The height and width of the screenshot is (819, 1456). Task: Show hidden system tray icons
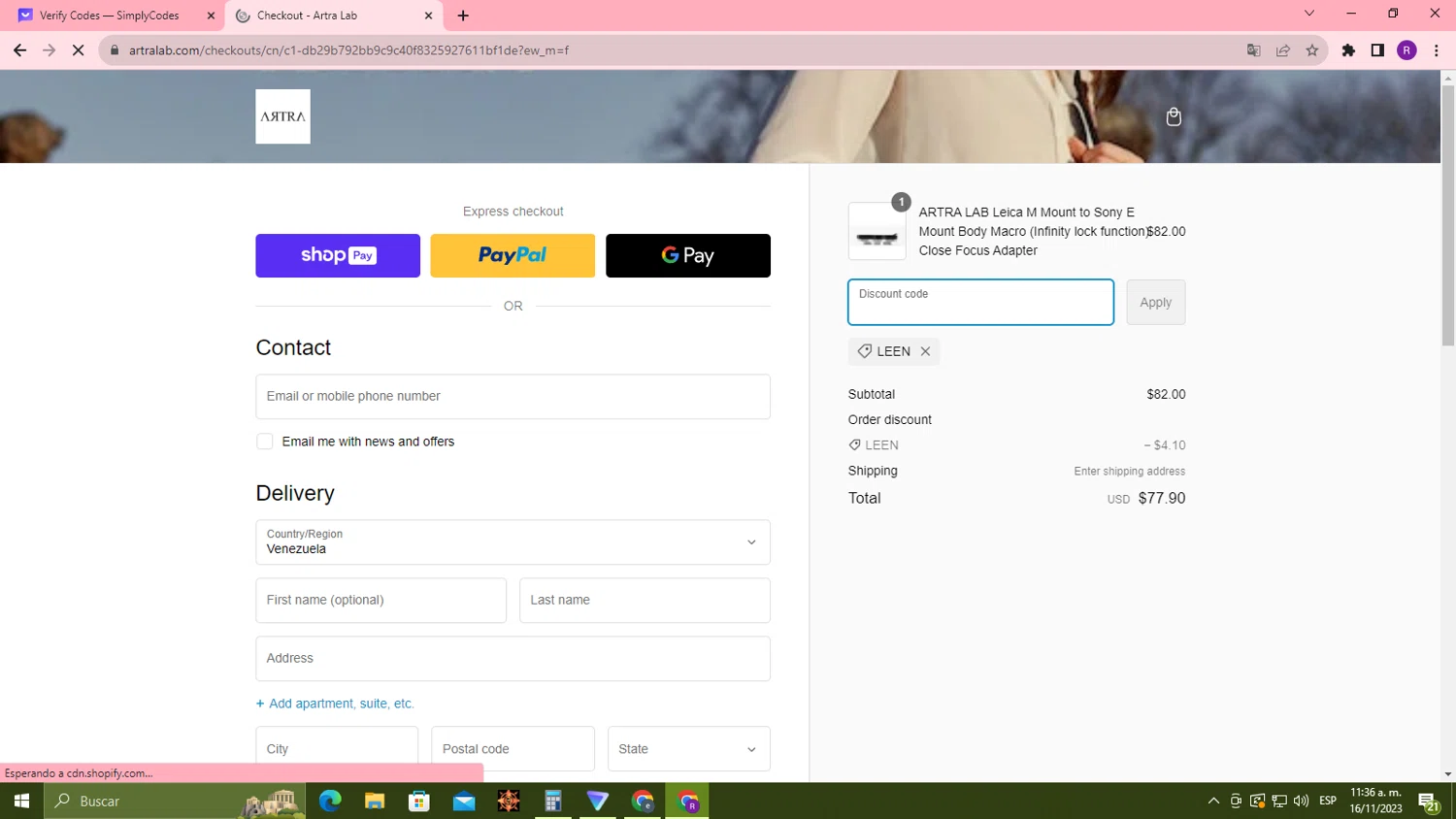1213,801
